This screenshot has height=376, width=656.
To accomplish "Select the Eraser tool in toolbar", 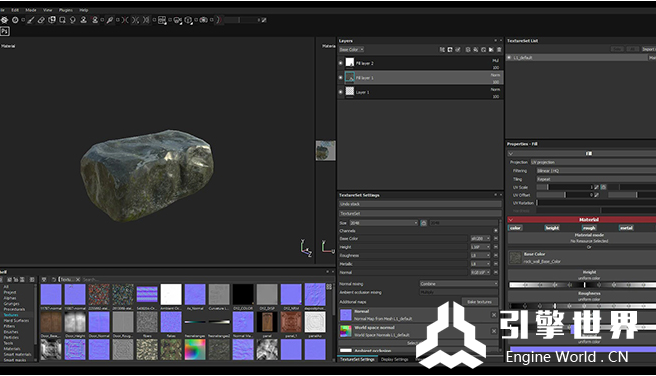I will [x=41, y=20].
